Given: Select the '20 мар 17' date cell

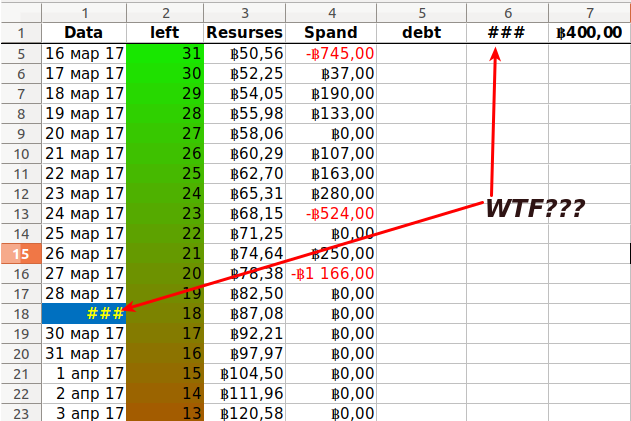Looking at the screenshot, I should [84, 134].
